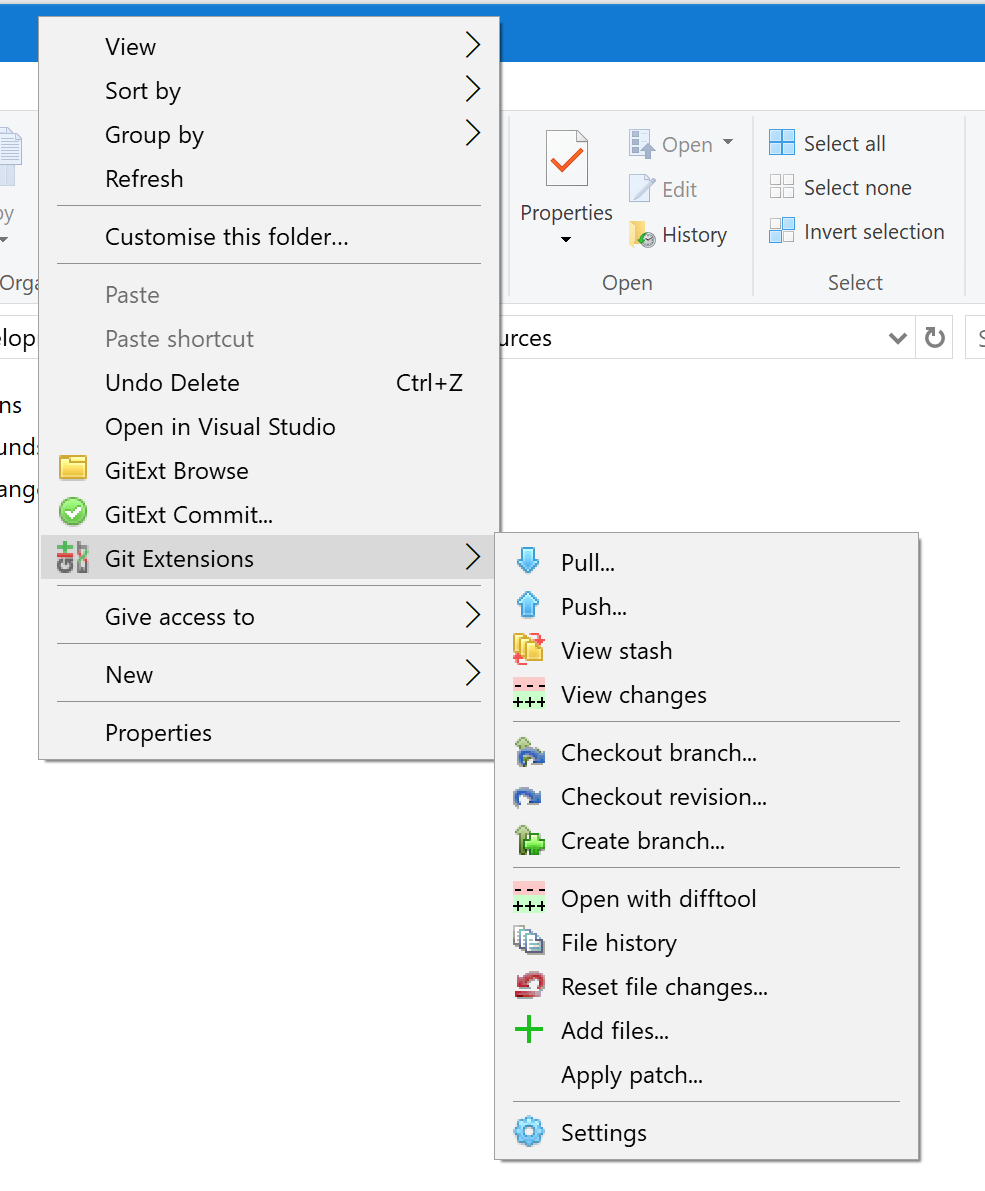985x1191 pixels.
Task: Open the View submenu chevron
Action: tap(471, 45)
